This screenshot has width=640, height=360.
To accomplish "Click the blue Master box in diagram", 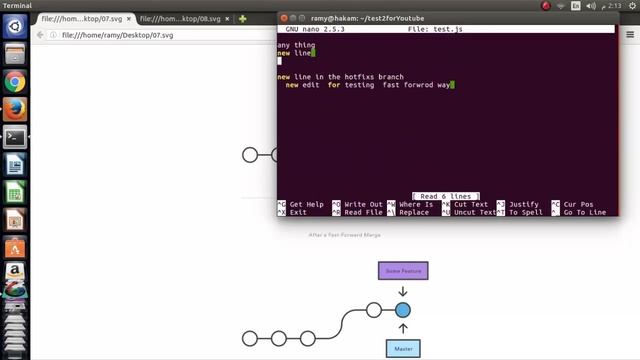I will [x=403, y=349].
